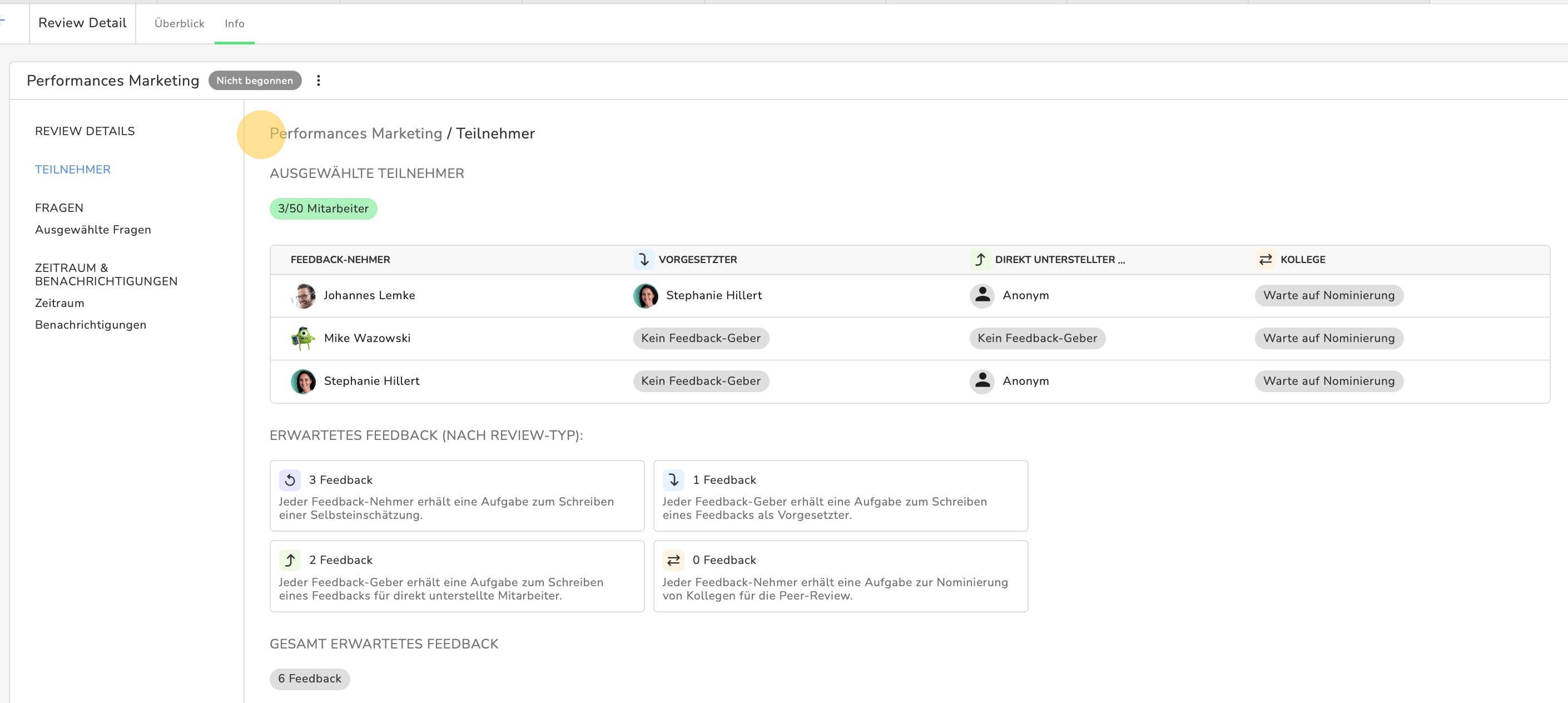Switch to the Überblick tab
This screenshot has width=1568, height=703.
[x=179, y=24]
